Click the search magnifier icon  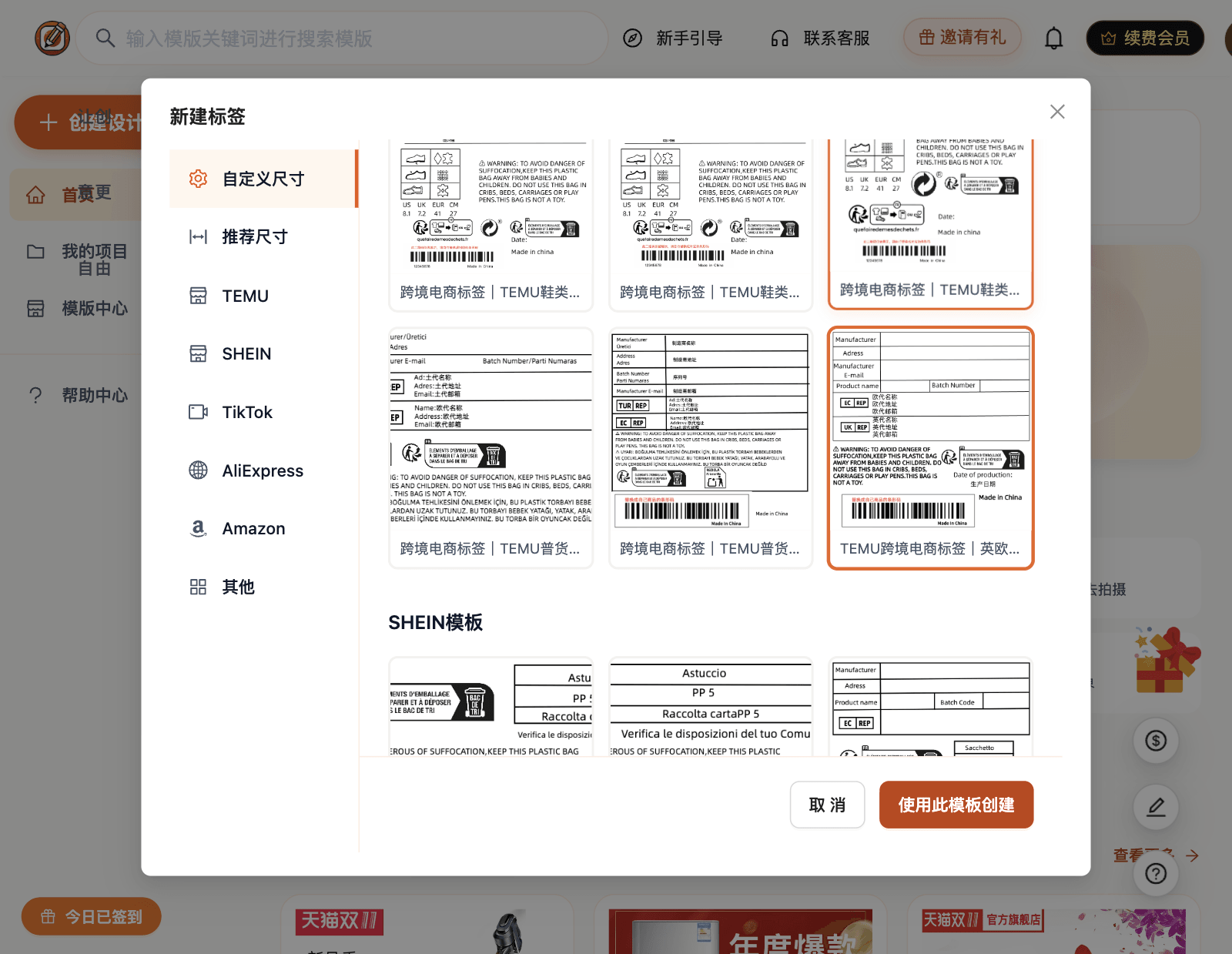pyautogui.click(x=105, y=38)
